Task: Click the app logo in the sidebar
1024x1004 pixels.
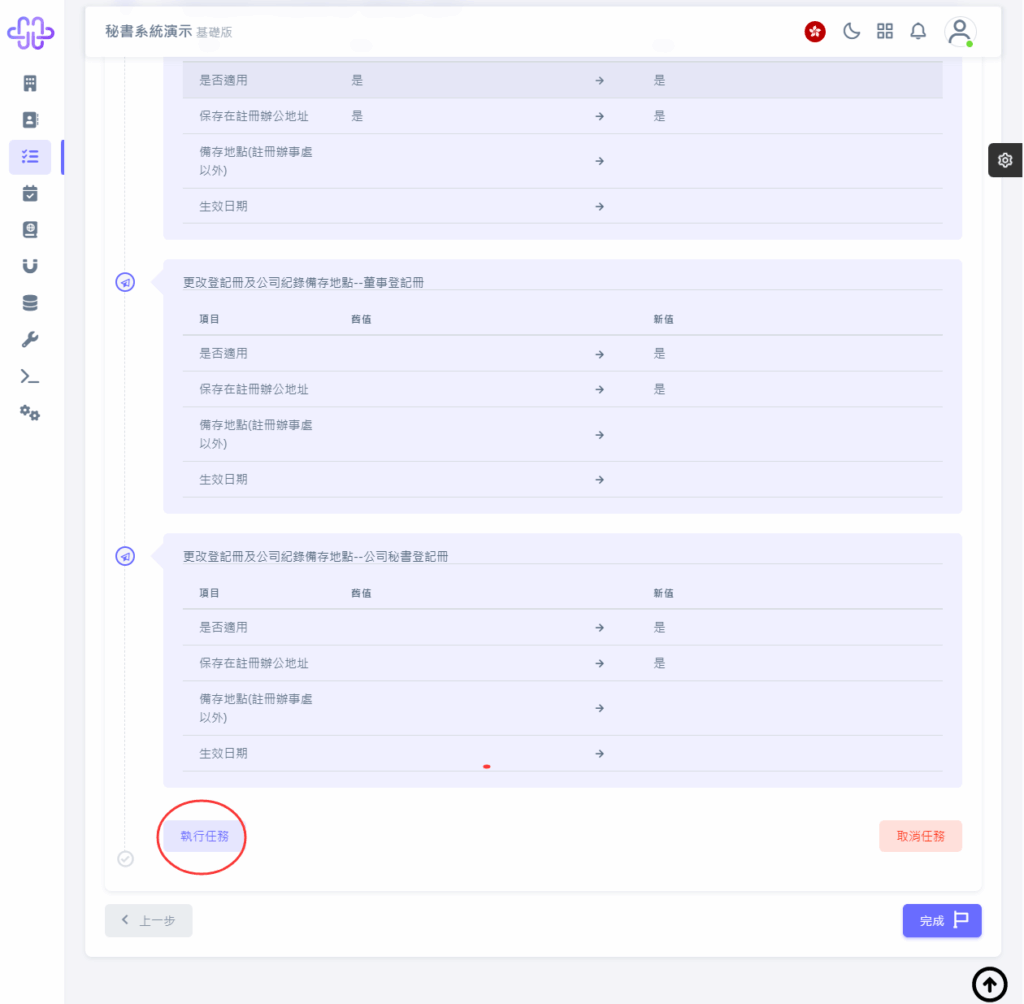Action: pyautogui.click(x=30, y=33)
